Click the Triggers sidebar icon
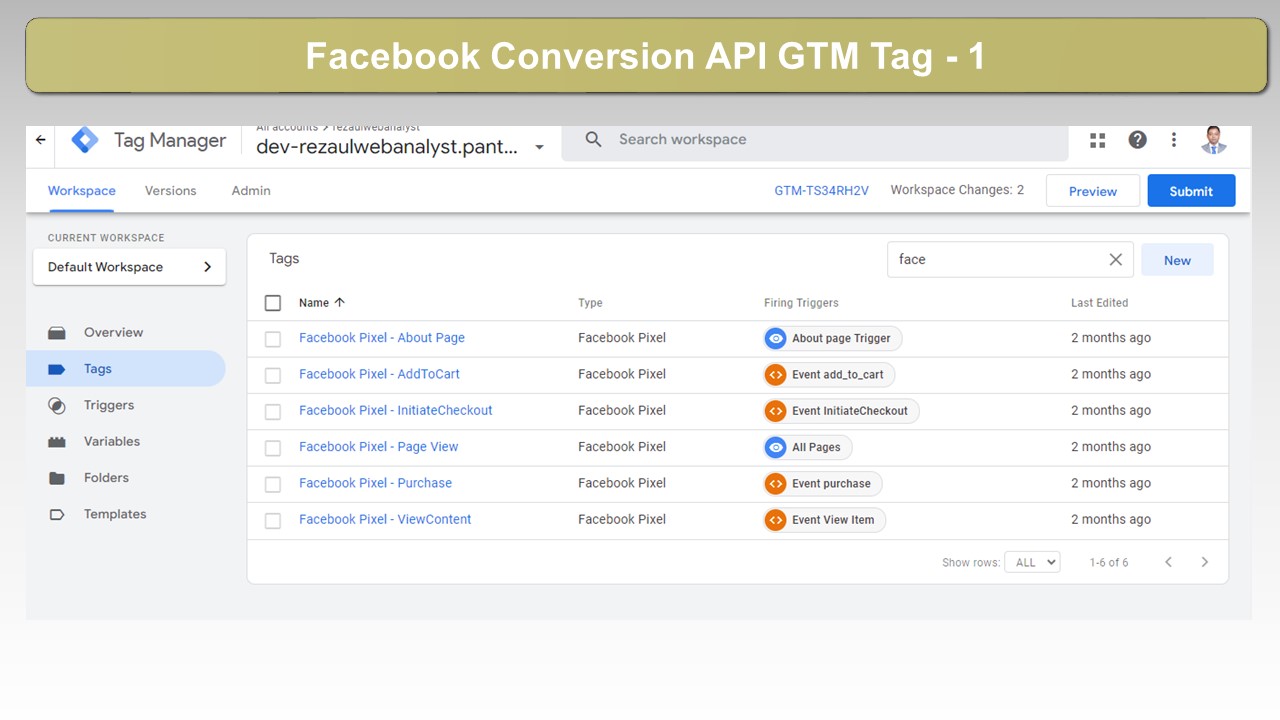1280x720 pixels. tap(57, 405)
